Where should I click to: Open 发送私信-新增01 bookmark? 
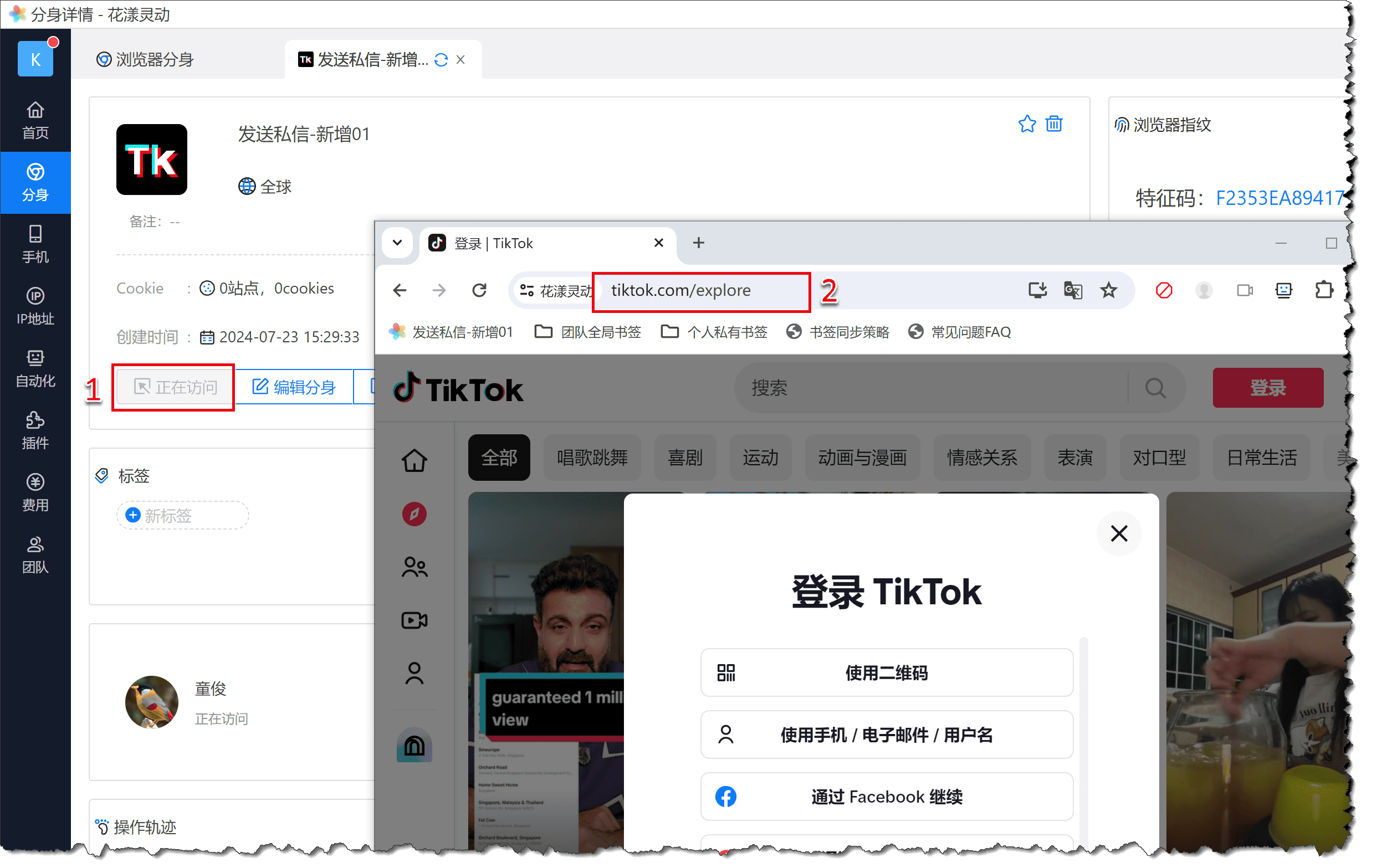click(x=452, y=332)
